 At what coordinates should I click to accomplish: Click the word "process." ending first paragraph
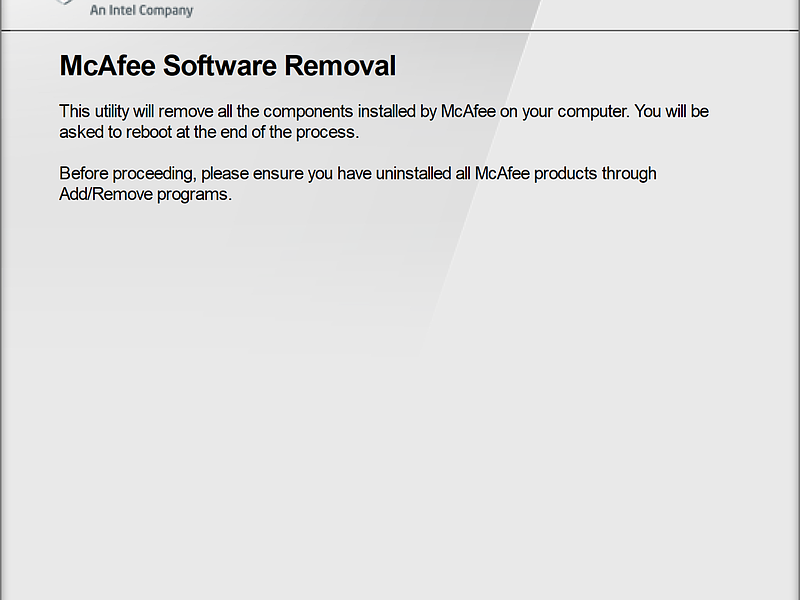[328, 132]
